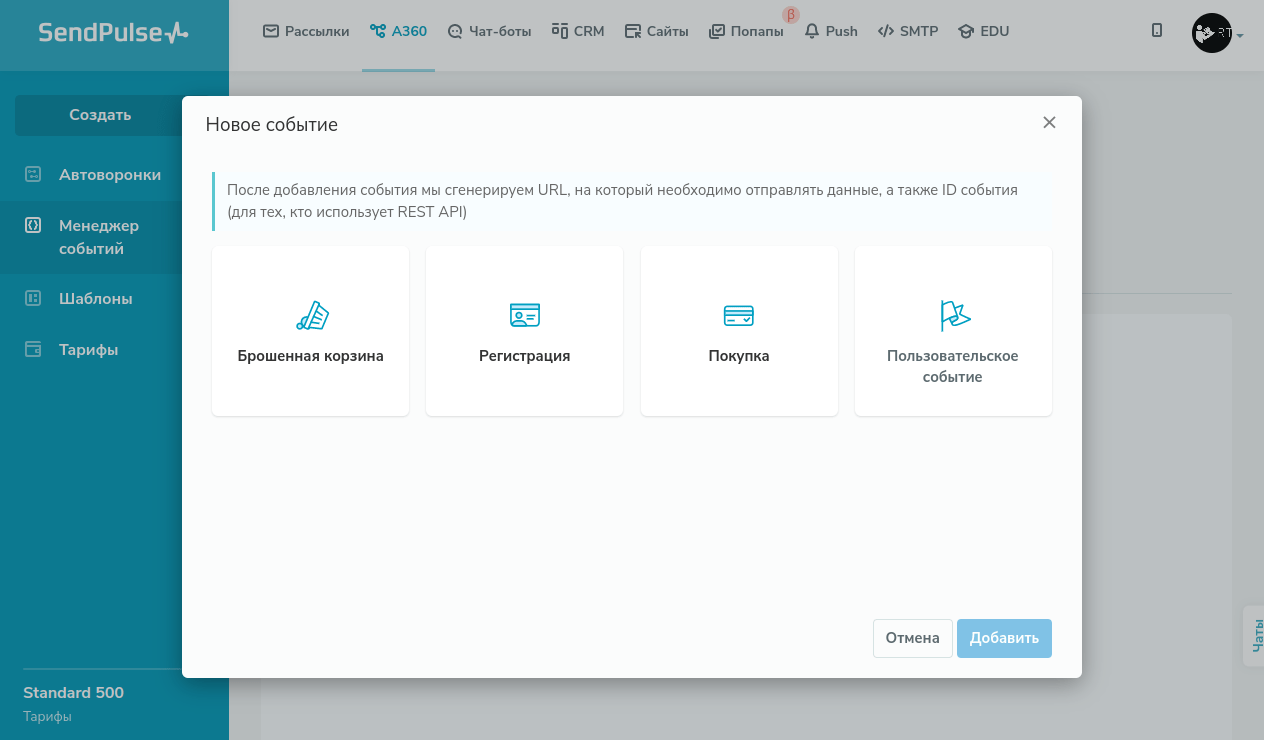Viewport: 1264px width, 740px height.
Task: Switch to the A360 tab
Action: coord(398,31)
